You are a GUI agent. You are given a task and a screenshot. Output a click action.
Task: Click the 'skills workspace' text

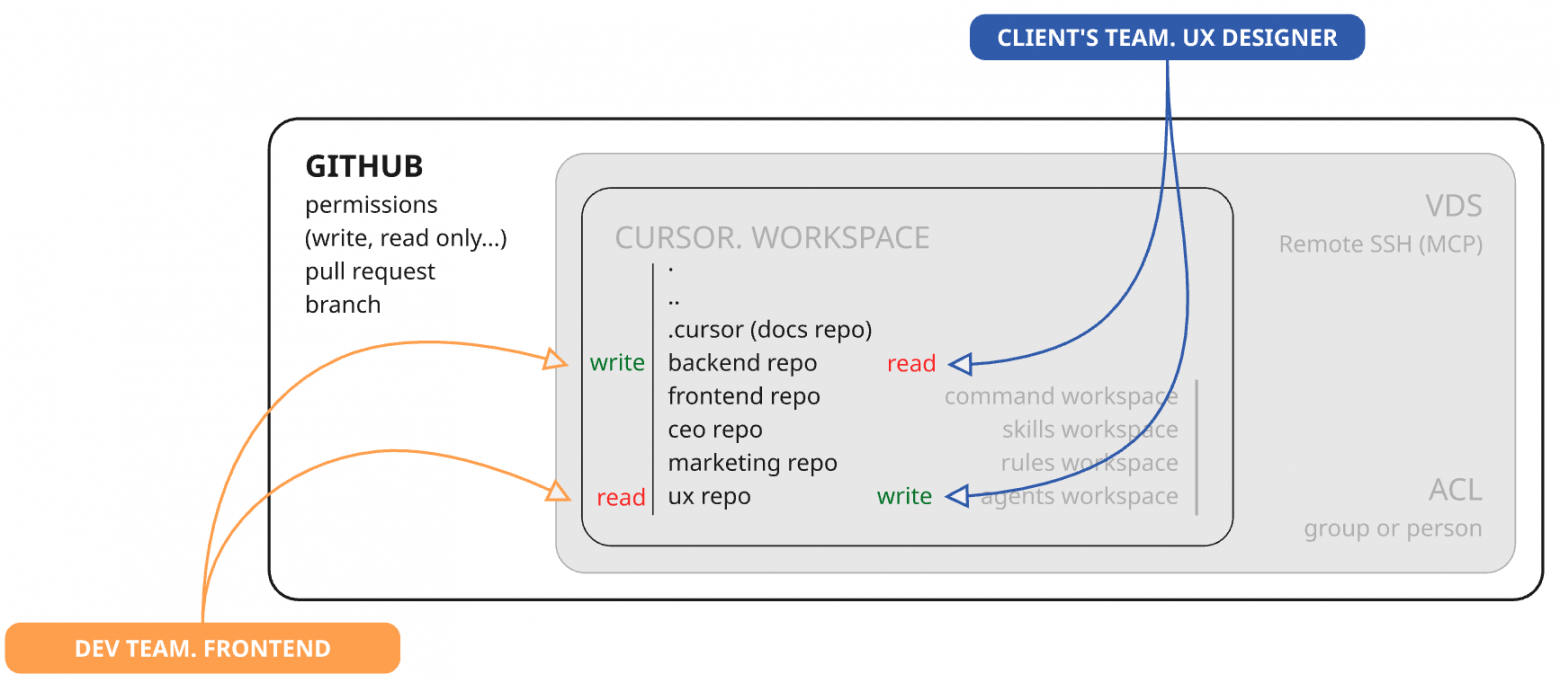(1090, 430)
